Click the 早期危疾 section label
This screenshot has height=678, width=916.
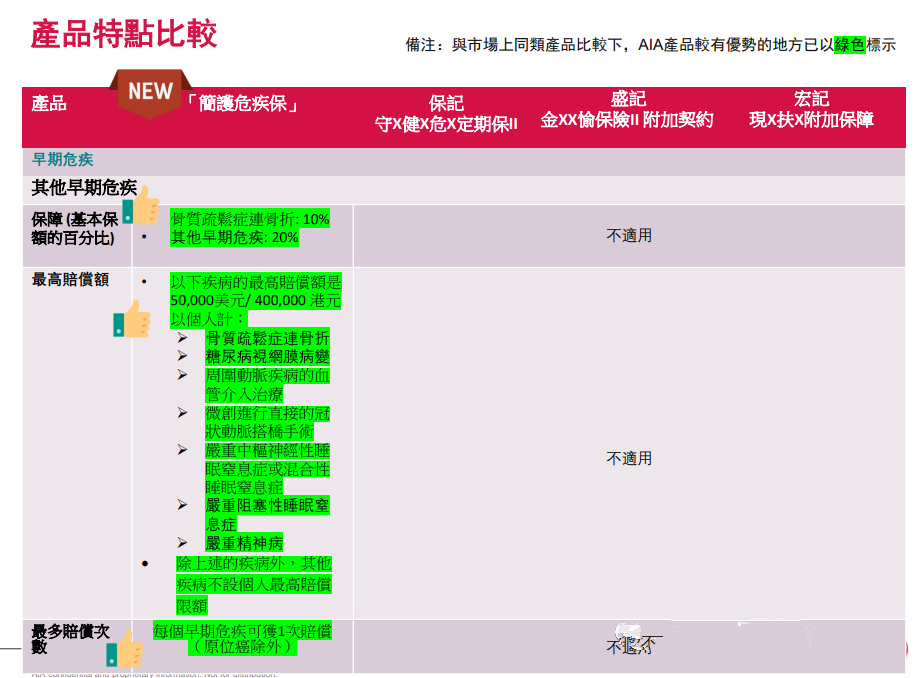click(x=63, y=159)
